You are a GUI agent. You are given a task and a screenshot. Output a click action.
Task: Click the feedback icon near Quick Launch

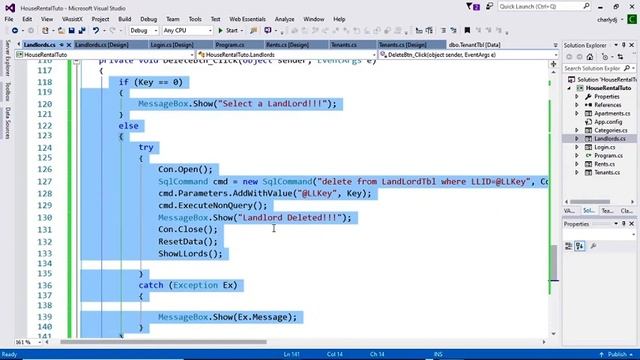click(x=489, y=7)
